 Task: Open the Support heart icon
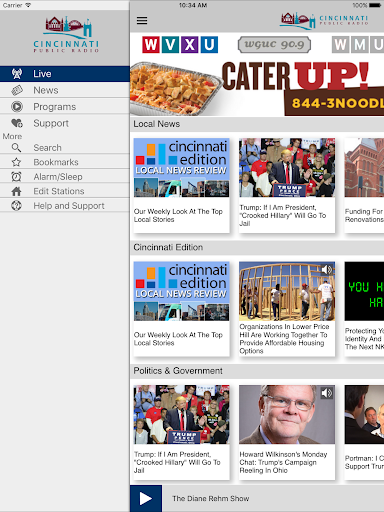17,123
